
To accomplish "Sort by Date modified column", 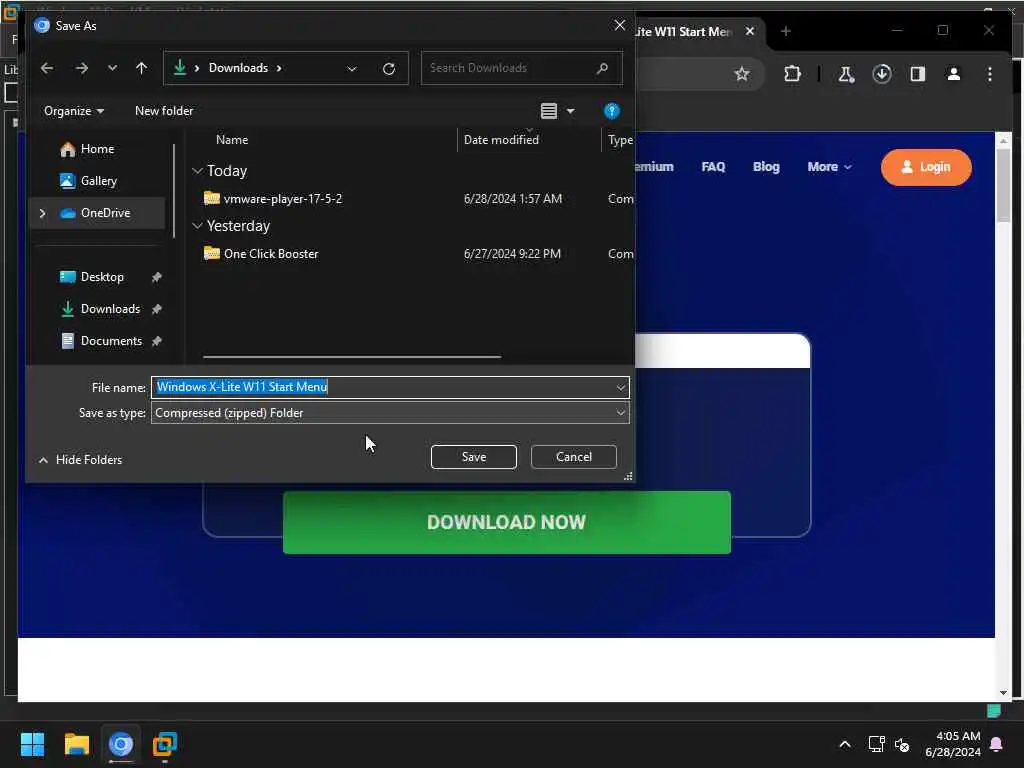I will (501, 140).
